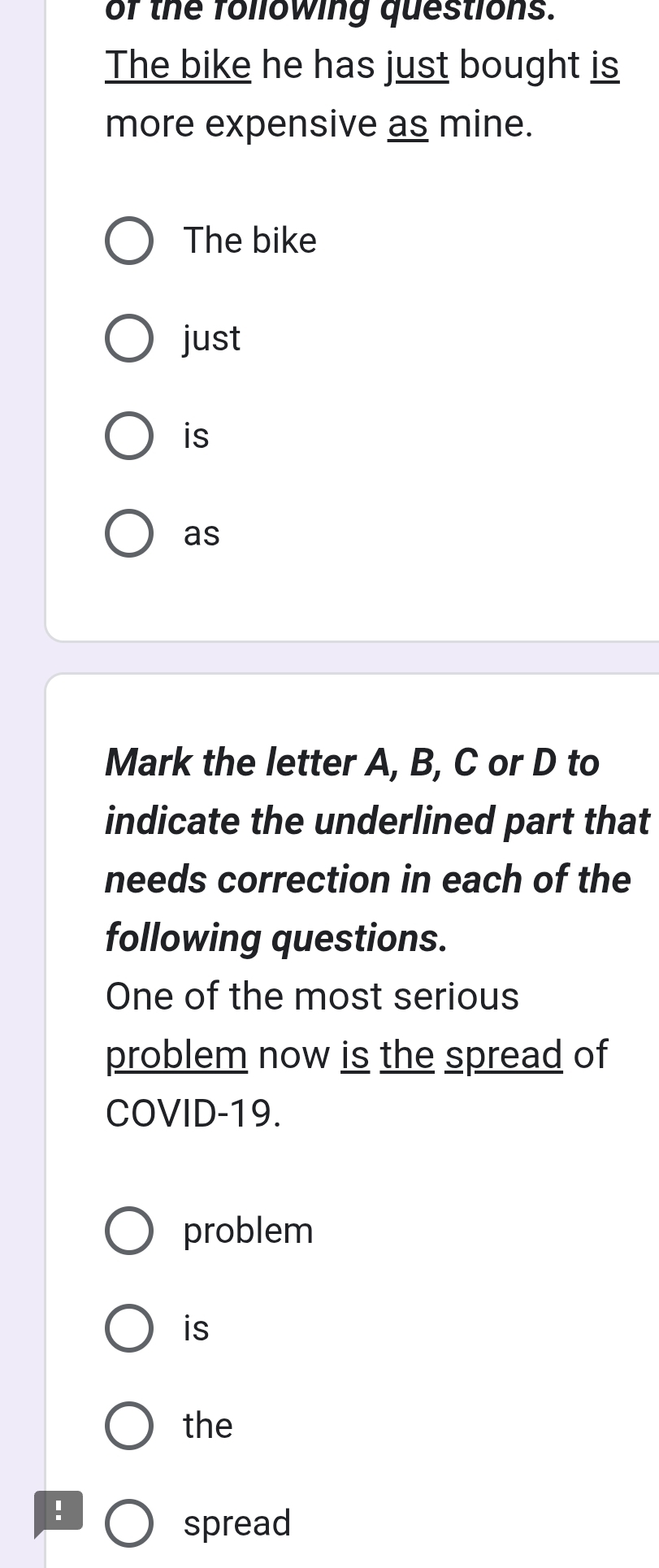This screenshot has width=659, height=1568.
Task: Select the "problem" answer radio circle
Action: [128, 1231]
